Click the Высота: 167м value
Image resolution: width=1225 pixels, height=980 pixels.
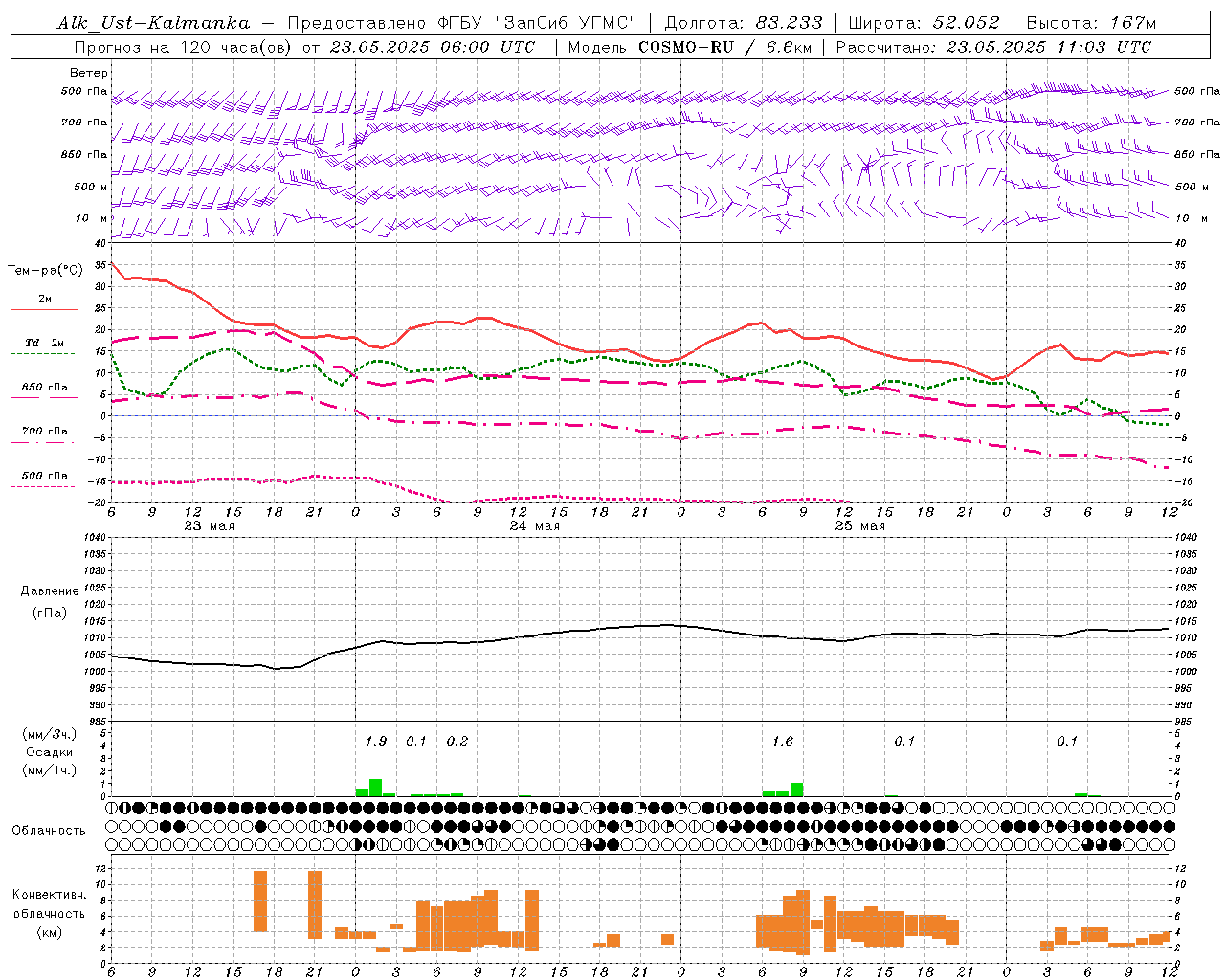(x=1091, y=23)
